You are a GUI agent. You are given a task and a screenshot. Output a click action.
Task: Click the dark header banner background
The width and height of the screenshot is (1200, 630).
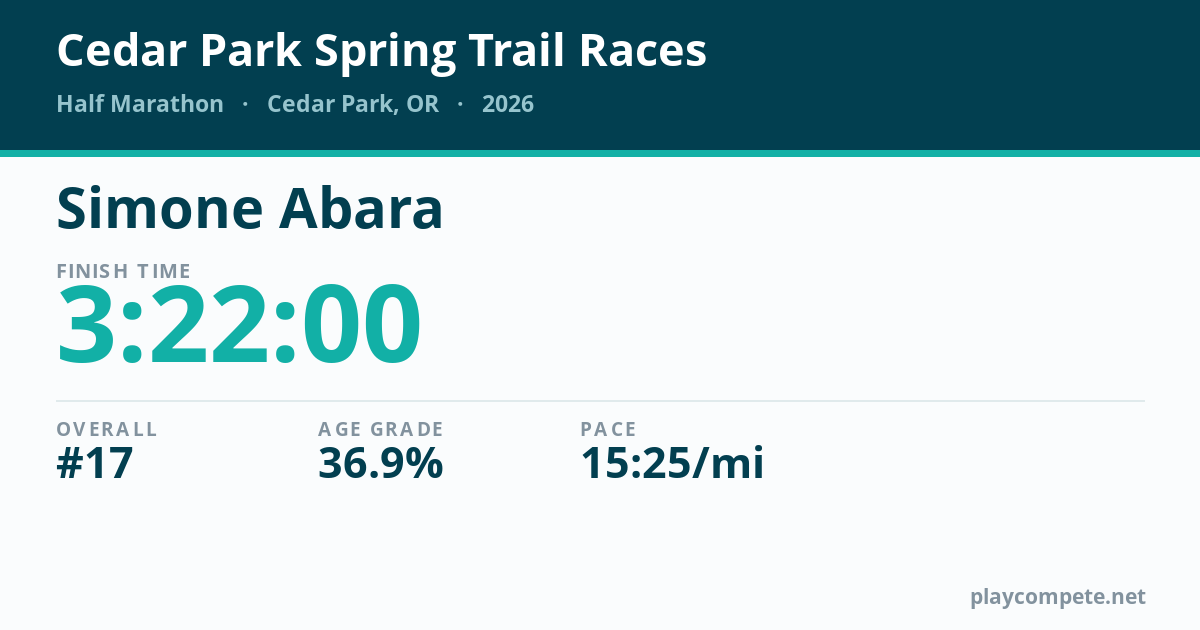coord(950,75)
